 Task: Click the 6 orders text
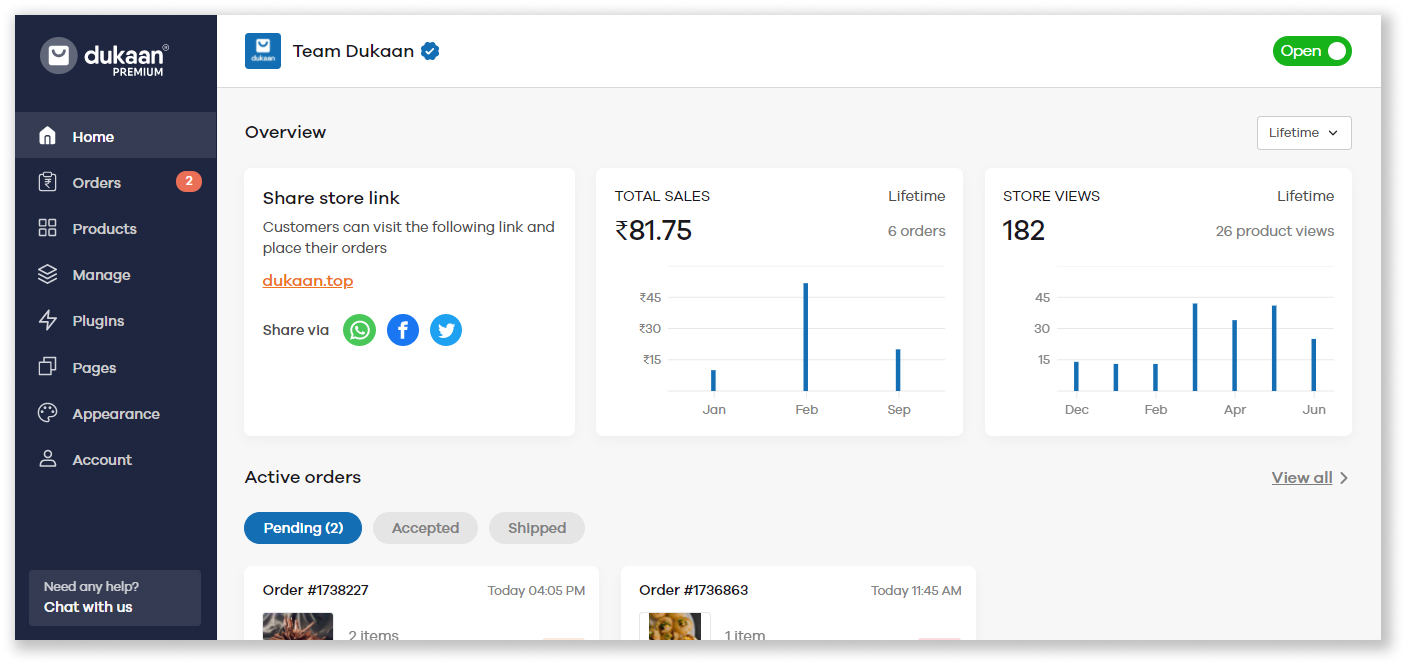coord(917,231)
